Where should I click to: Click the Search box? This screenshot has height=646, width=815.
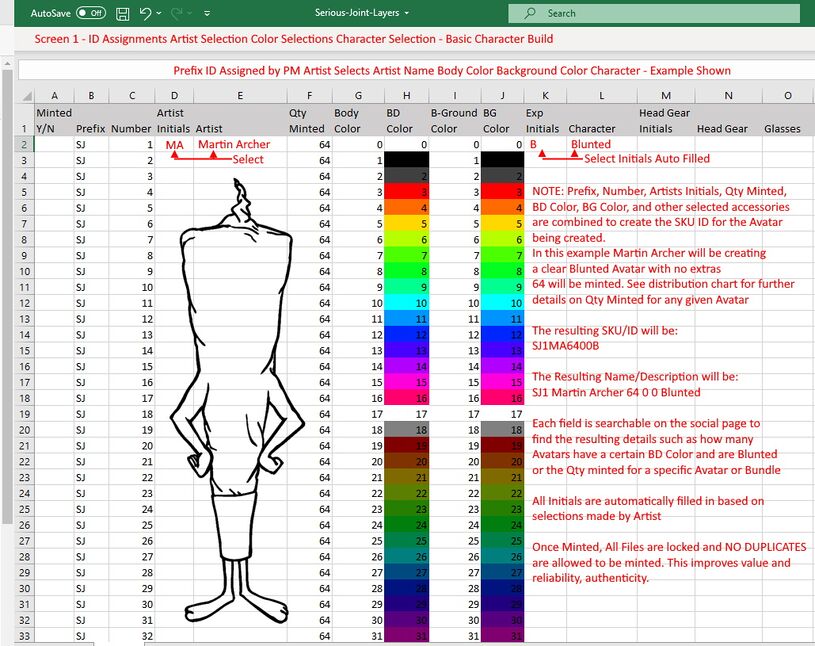[x=654, y=14]
